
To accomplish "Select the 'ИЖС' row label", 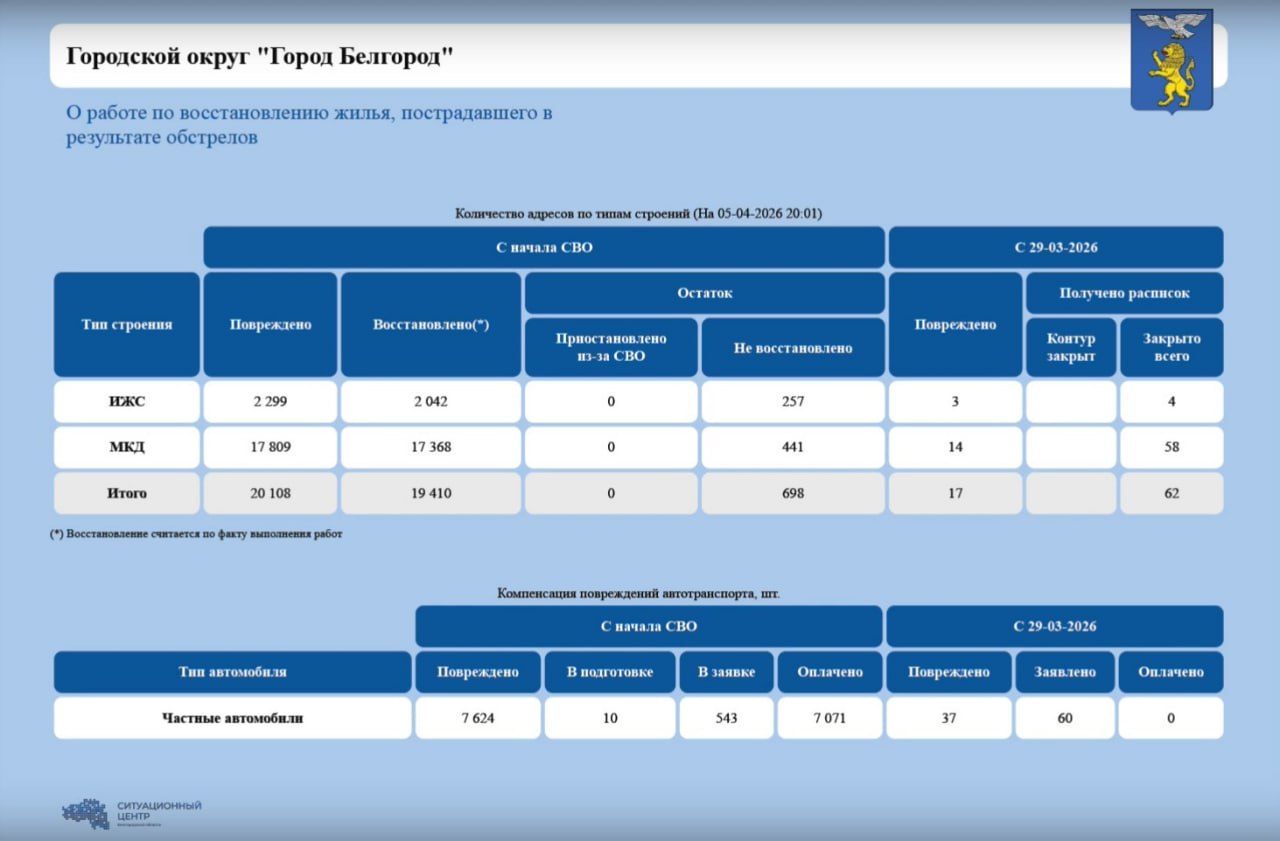I will (127, 402).
